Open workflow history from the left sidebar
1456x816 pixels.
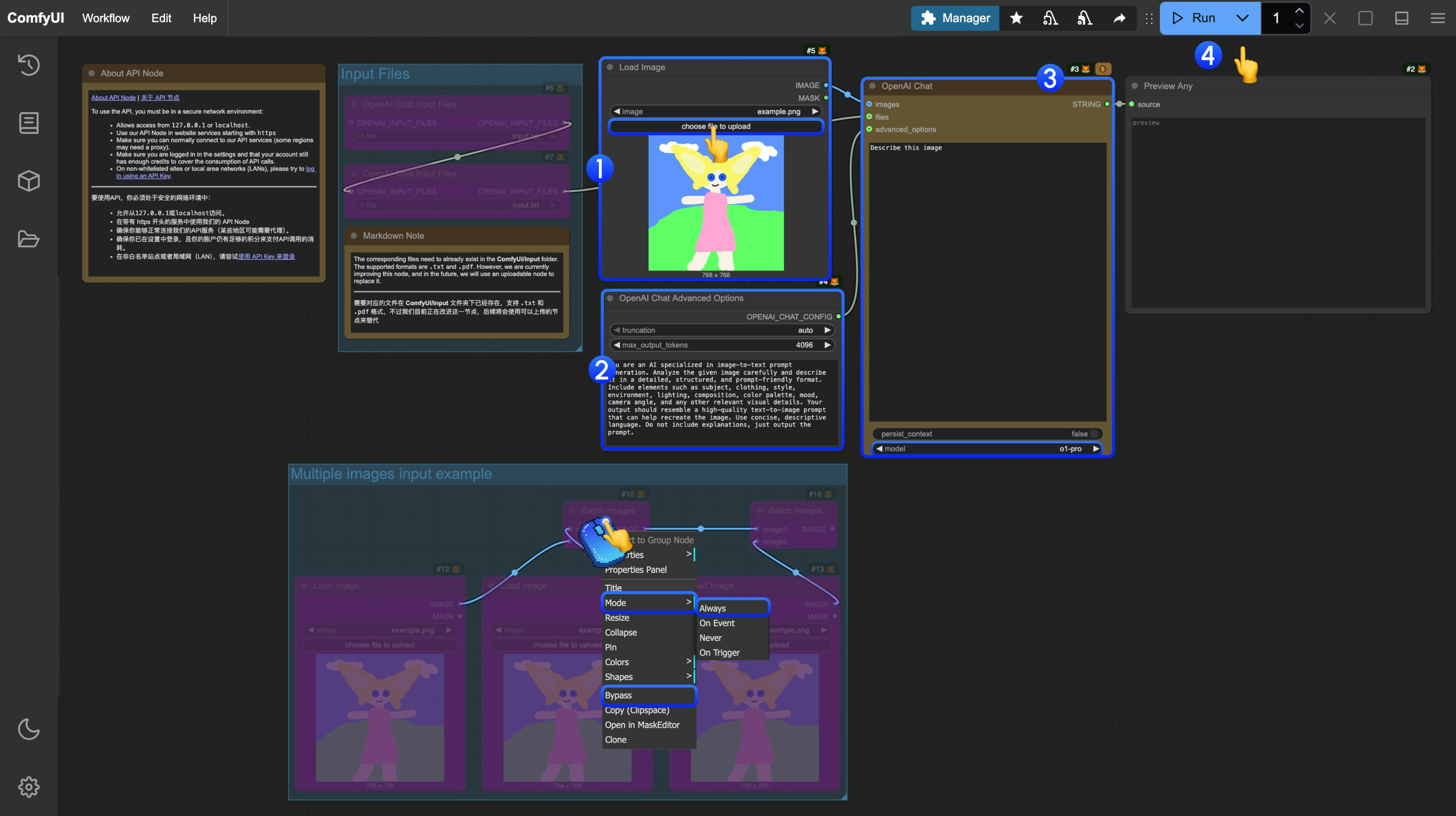(x=28, y=65)
